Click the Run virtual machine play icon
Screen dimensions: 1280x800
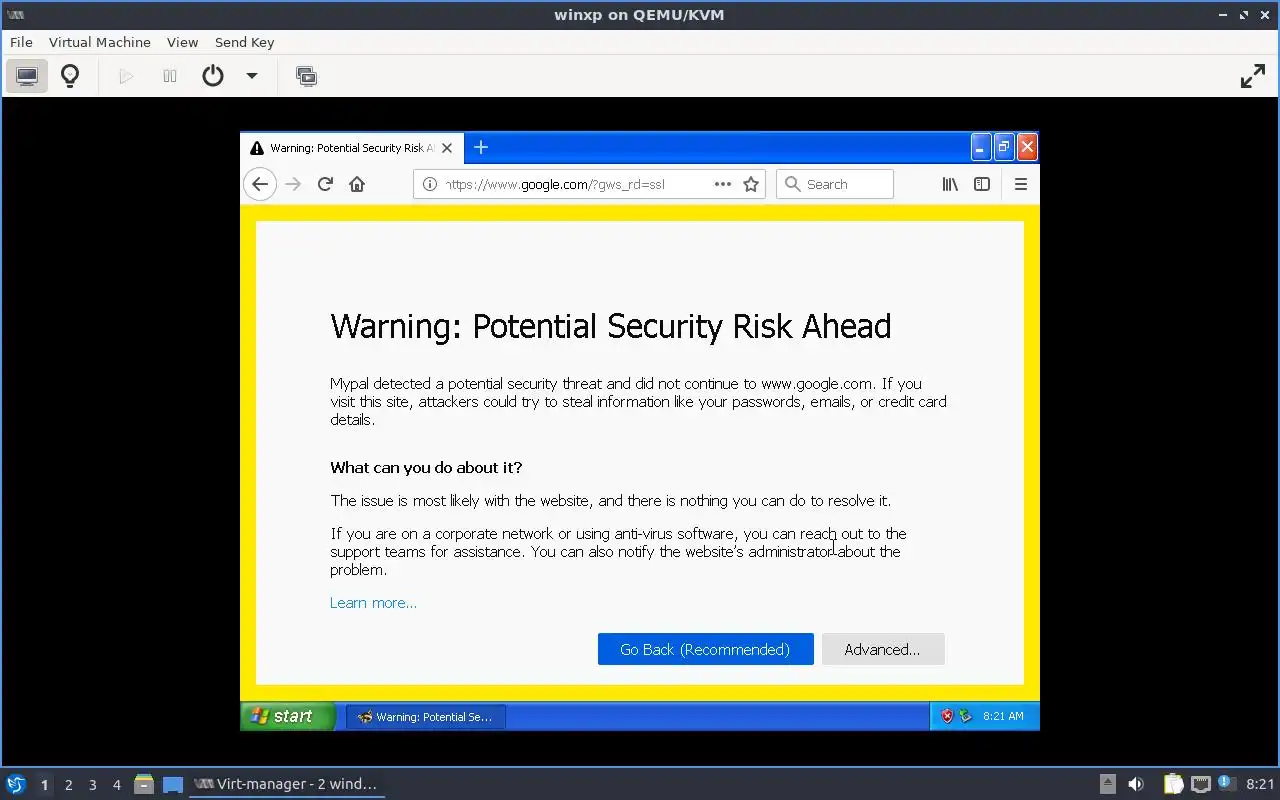pos(126,76)
